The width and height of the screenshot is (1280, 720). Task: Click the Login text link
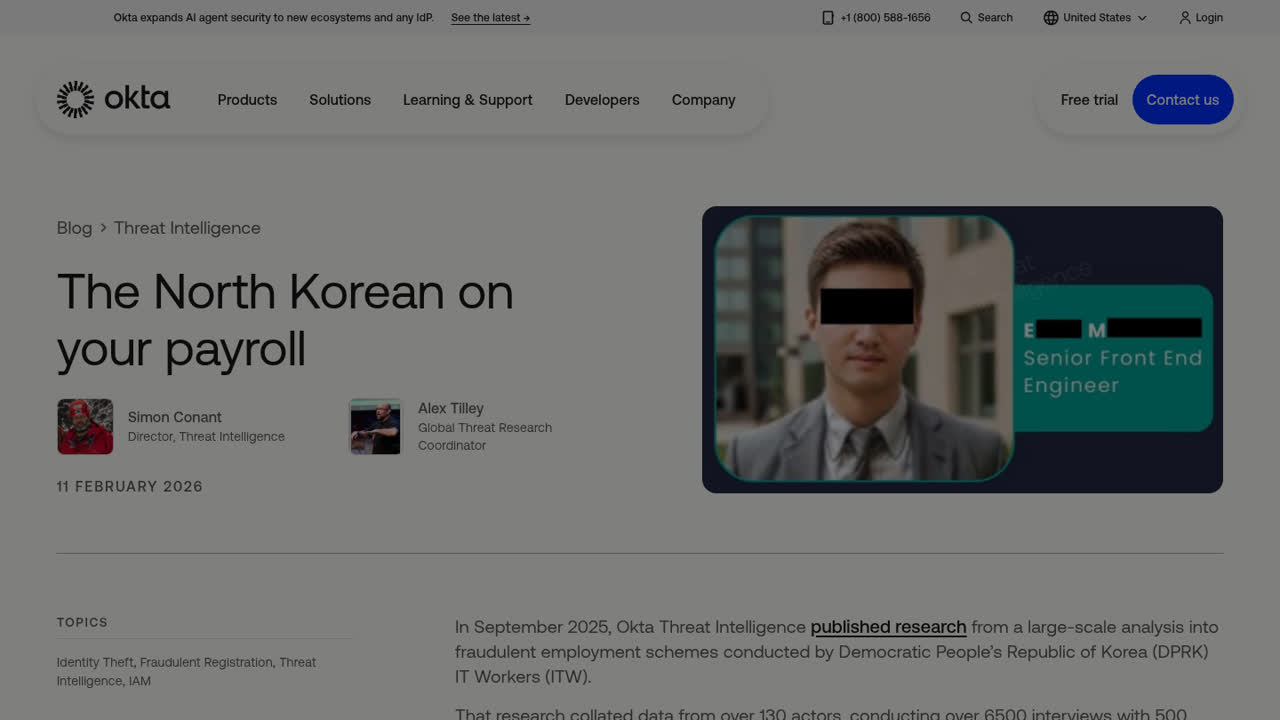(1209, 18)
